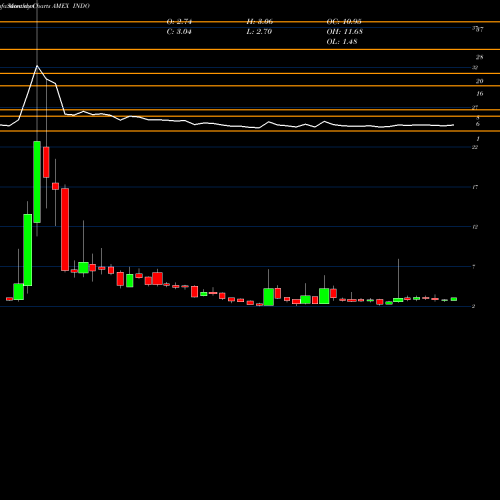
Task: Click the 'C: 3.04' close value
Action: [179, 32]
